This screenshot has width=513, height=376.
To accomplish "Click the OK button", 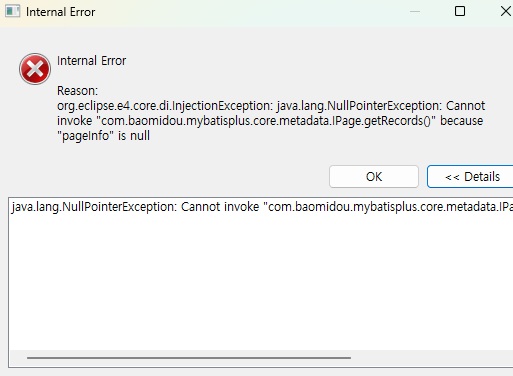I will tap(374, 177).
